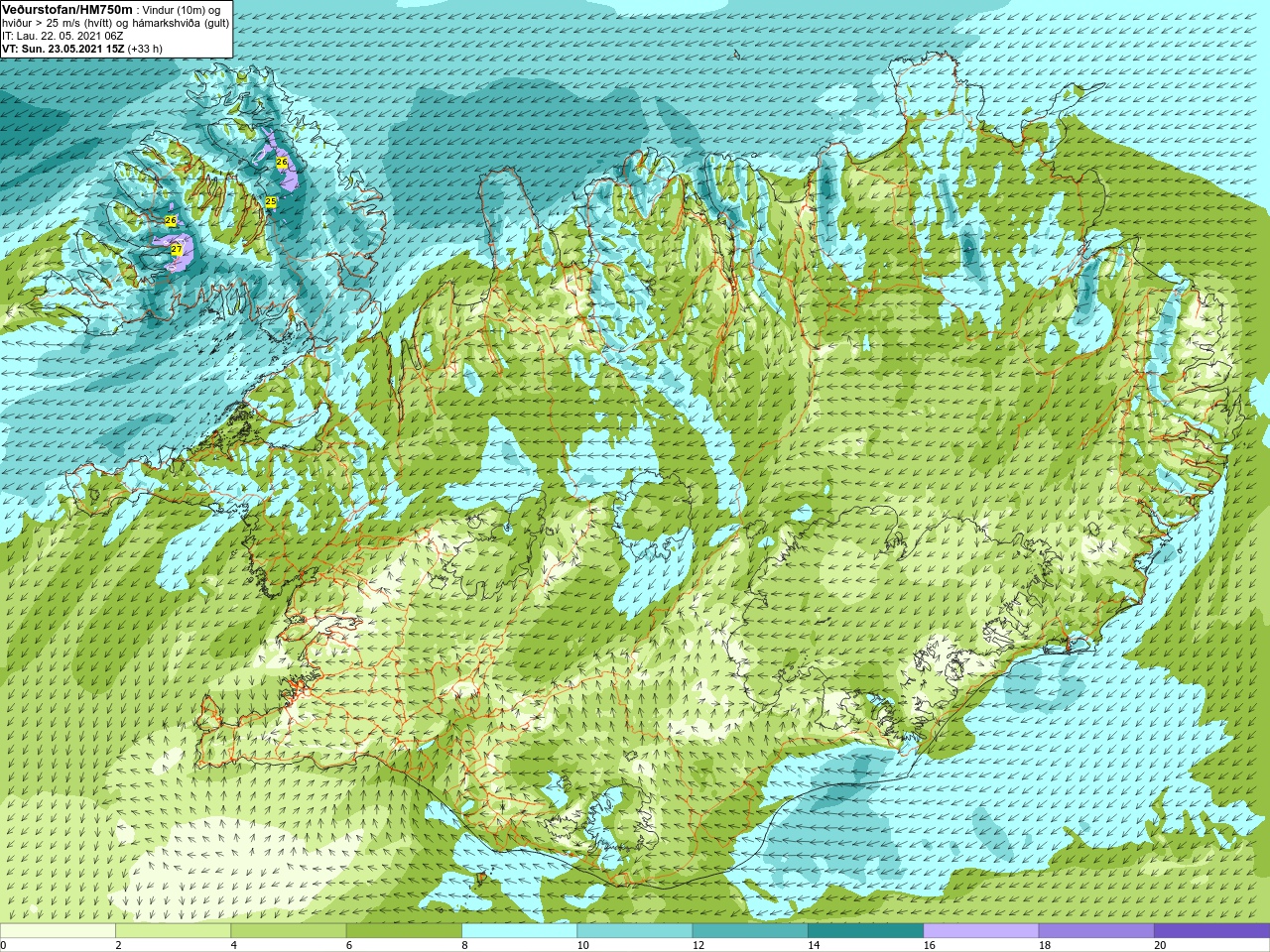Select the above-20 m/s dark violet legend swatch

(1211, 931)
